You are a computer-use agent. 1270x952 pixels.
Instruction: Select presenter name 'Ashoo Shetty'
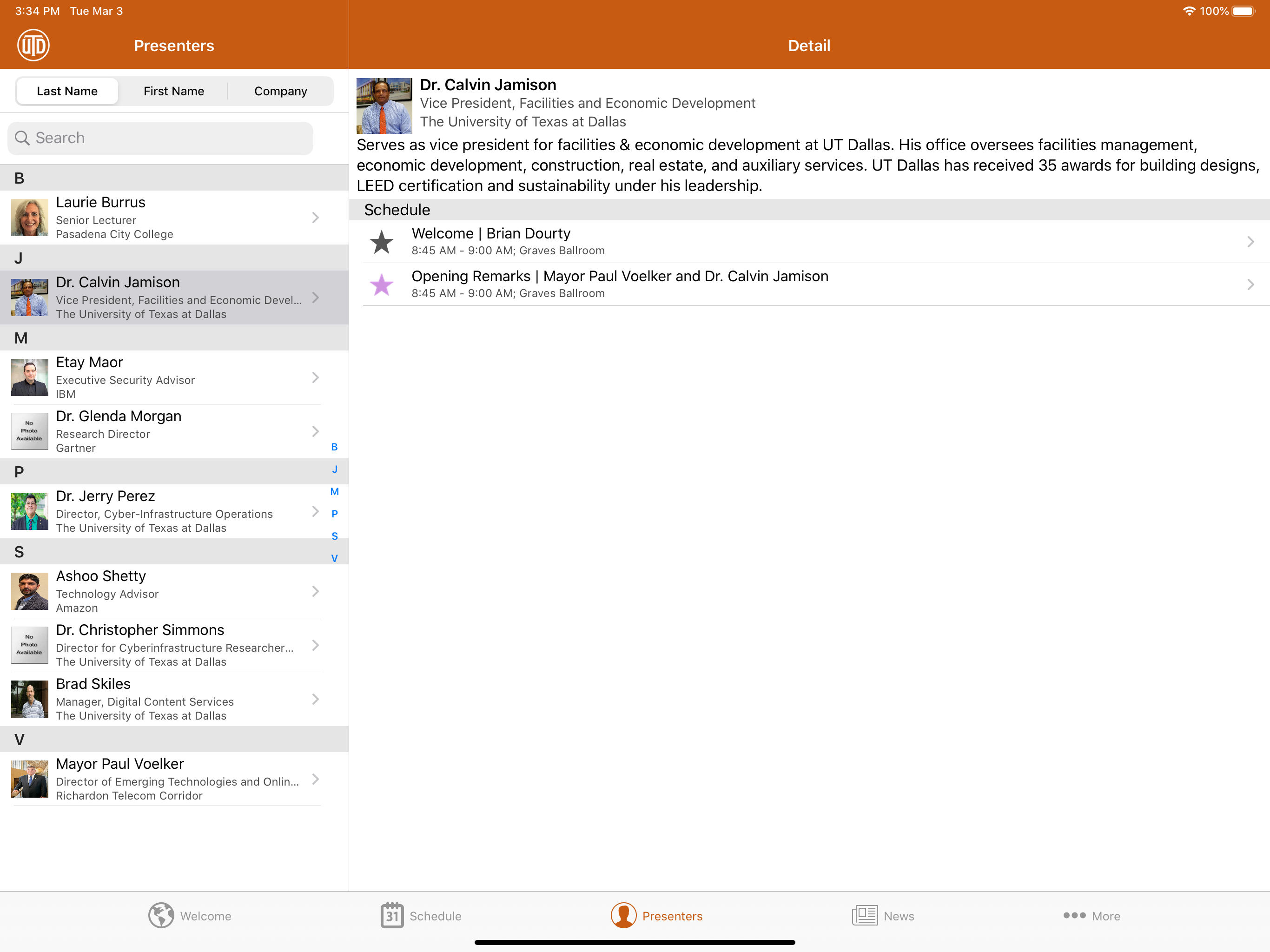(100, 576)
